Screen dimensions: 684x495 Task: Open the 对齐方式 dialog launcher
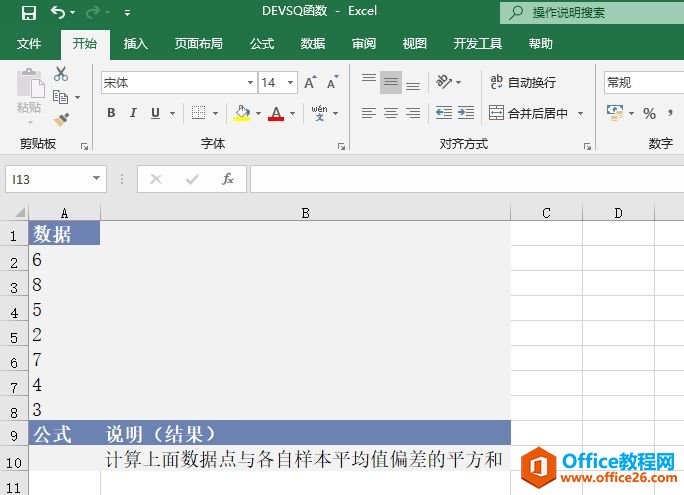tap(587, 147)
